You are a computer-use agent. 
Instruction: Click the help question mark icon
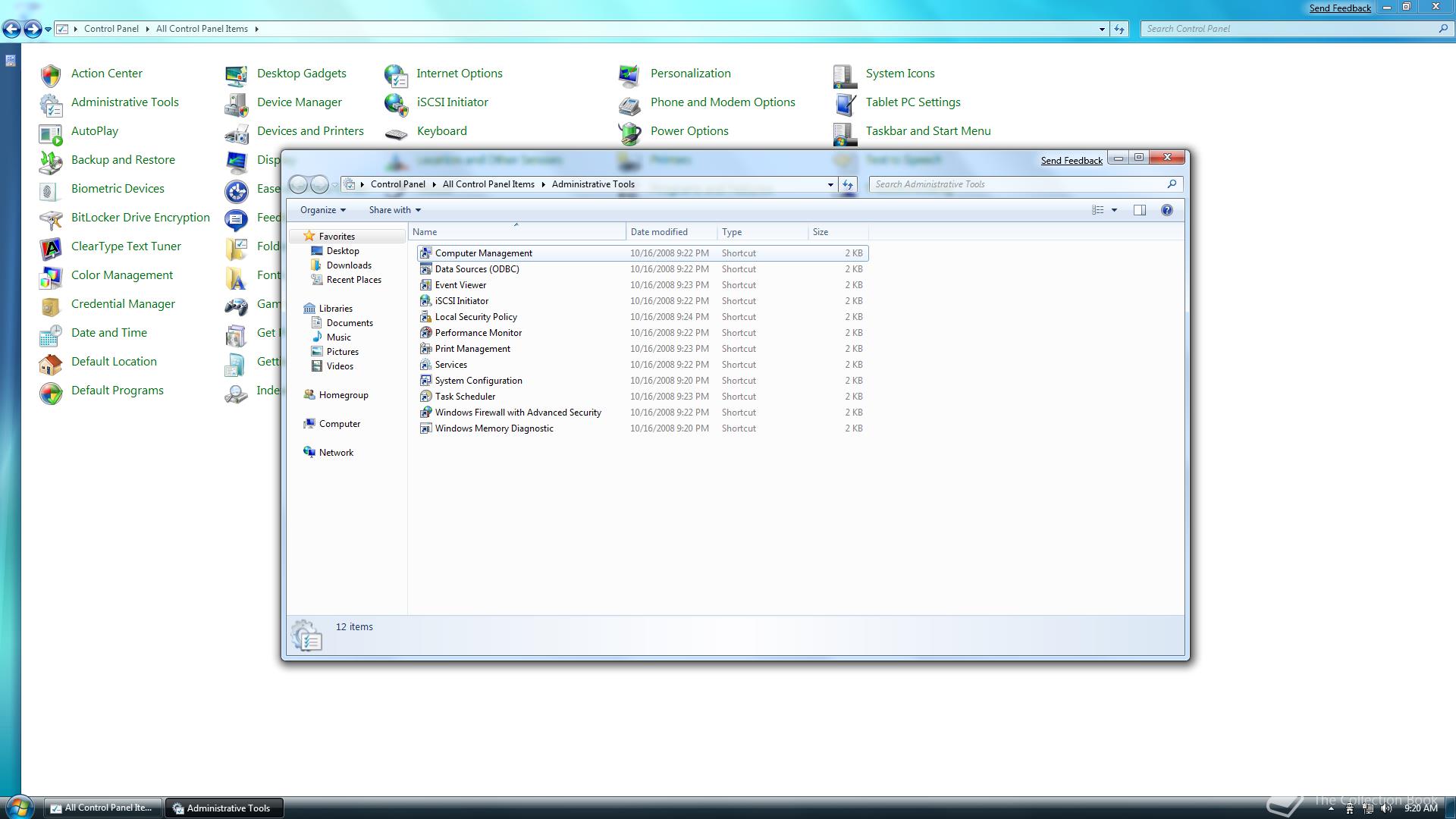[x=1167, y=210]
